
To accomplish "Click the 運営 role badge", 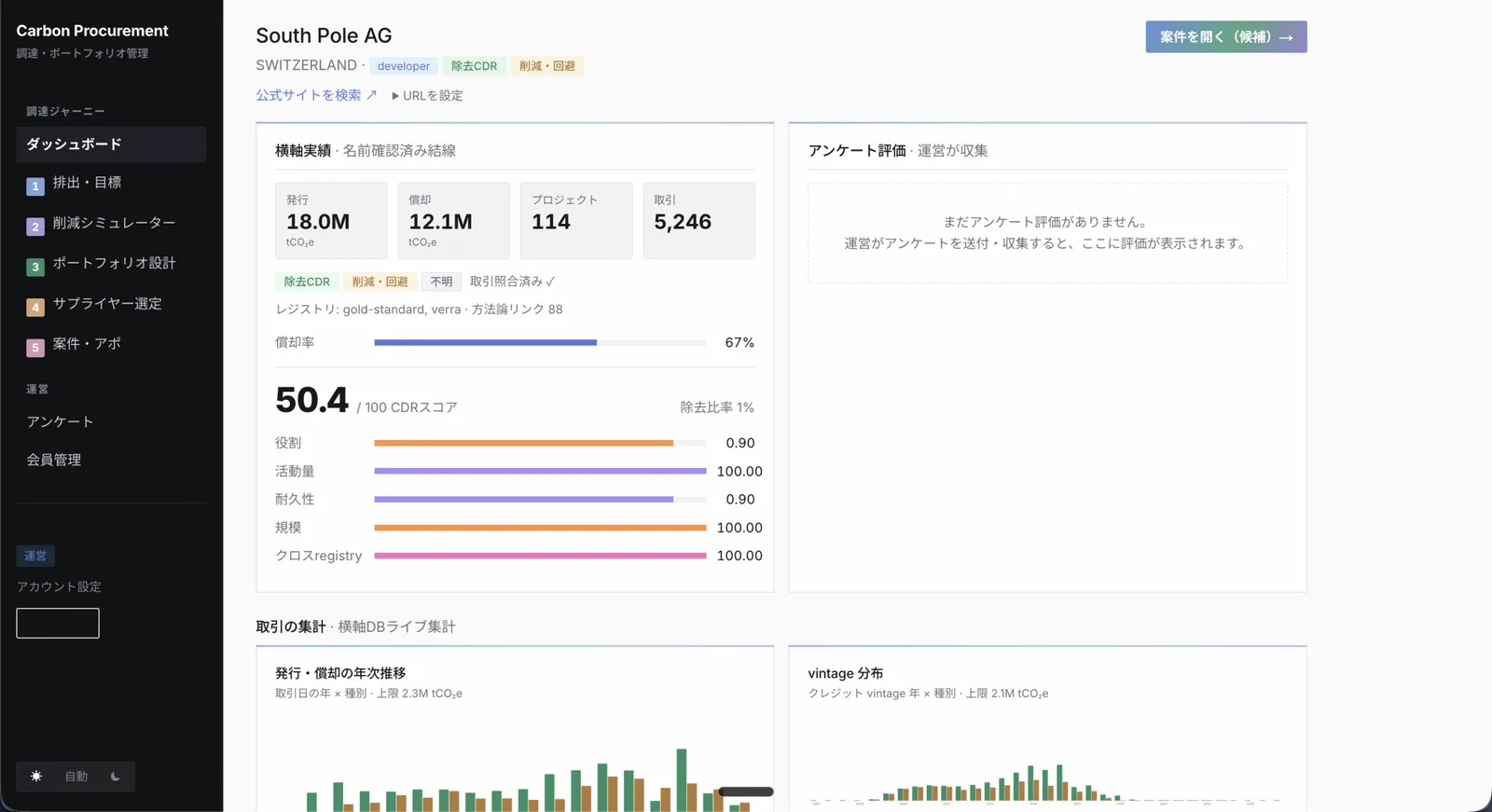I will 35,556.
